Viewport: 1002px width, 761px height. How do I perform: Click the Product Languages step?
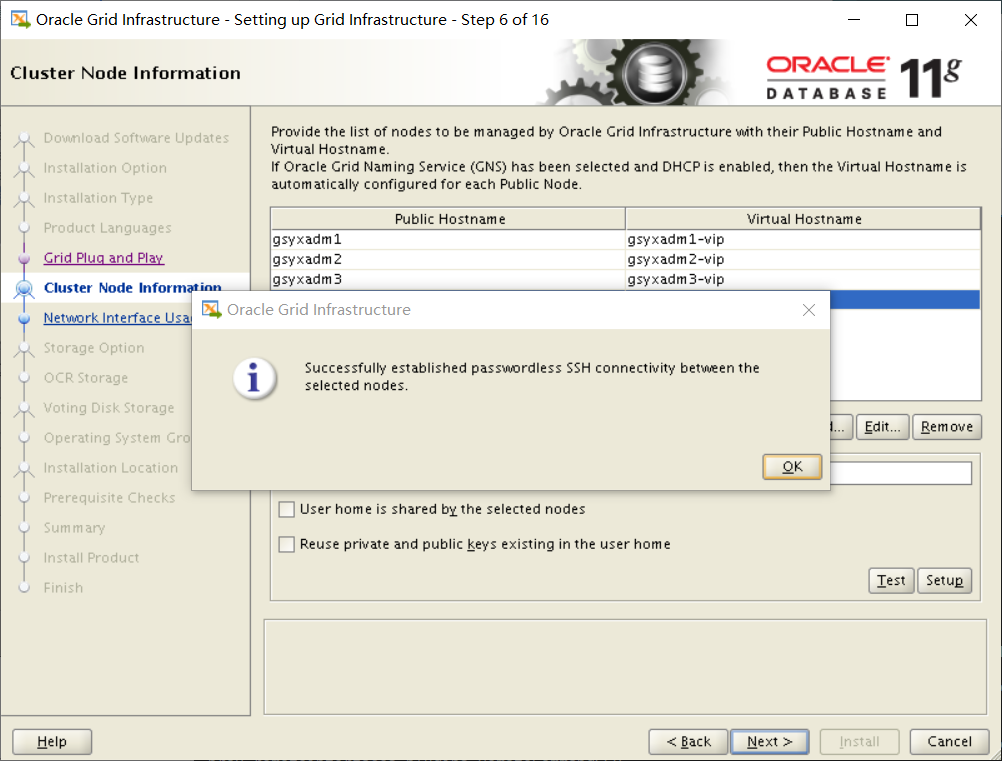click(x=107, y=228)
